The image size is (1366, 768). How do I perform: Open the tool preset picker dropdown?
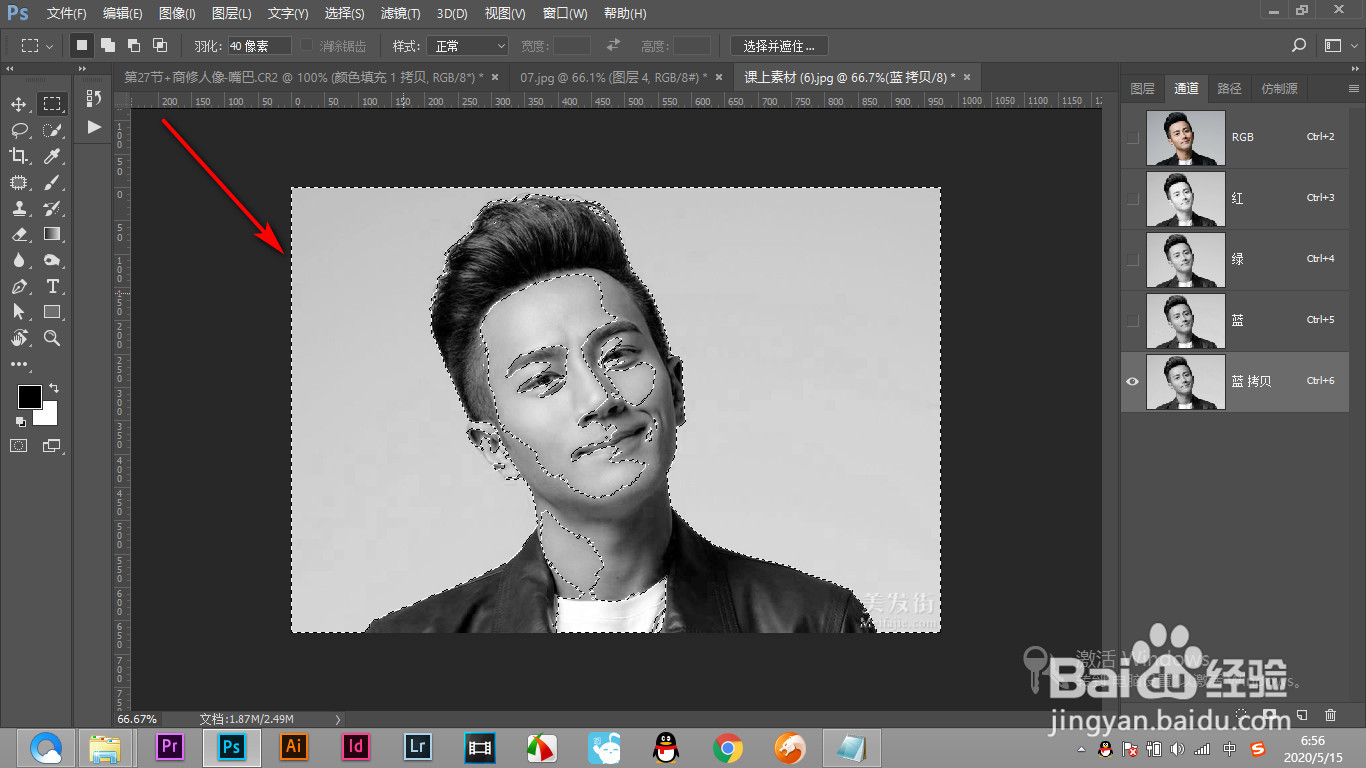click(x=38, y=46)
